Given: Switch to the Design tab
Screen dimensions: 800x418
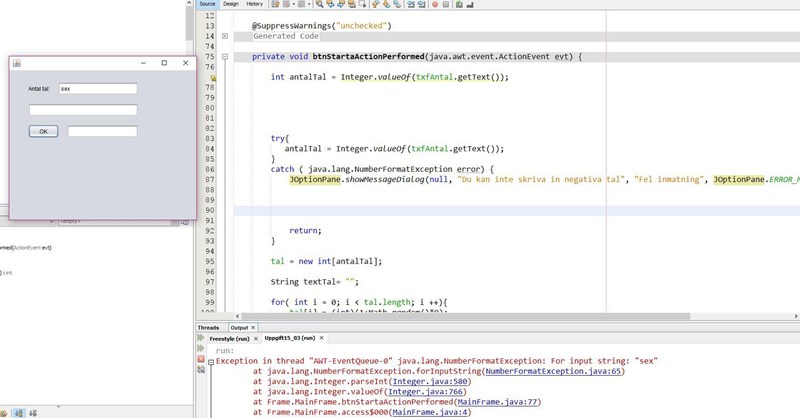Looking at the screenshot, I should (230, 5).
